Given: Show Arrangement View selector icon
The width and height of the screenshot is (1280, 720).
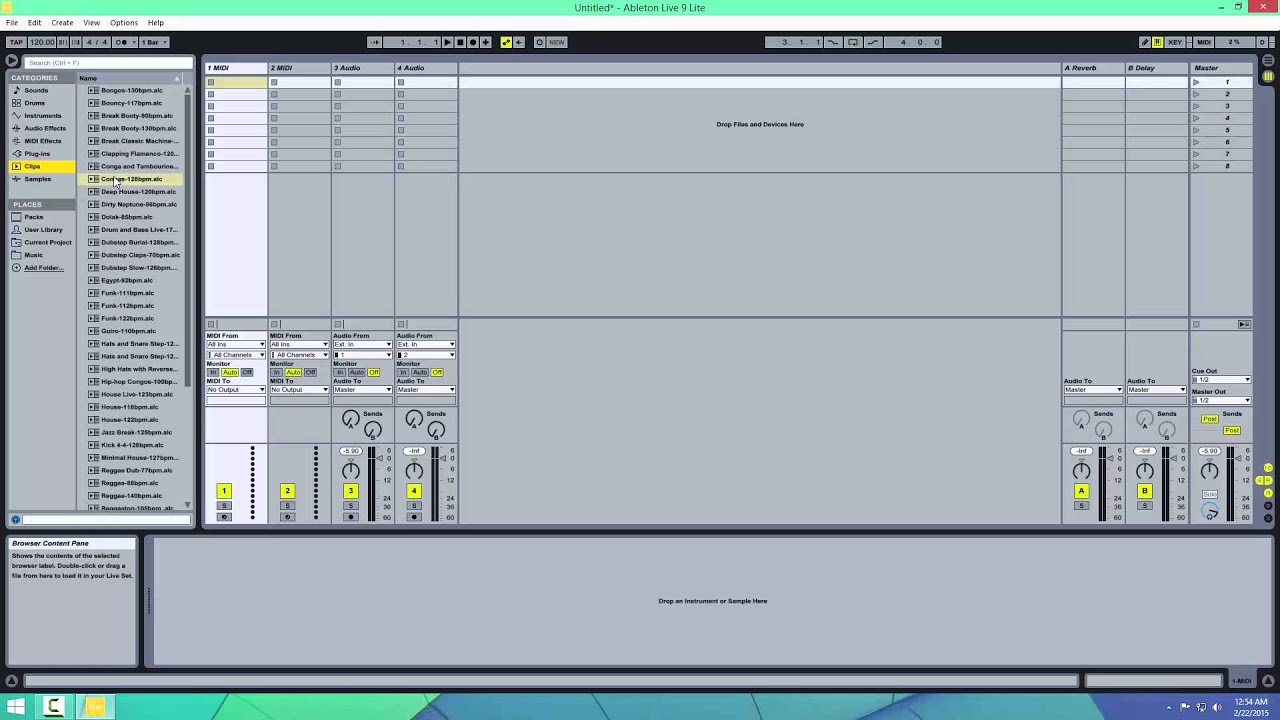Looking at the screenshot, I should pyautogui.click(x=1268, y=62).
